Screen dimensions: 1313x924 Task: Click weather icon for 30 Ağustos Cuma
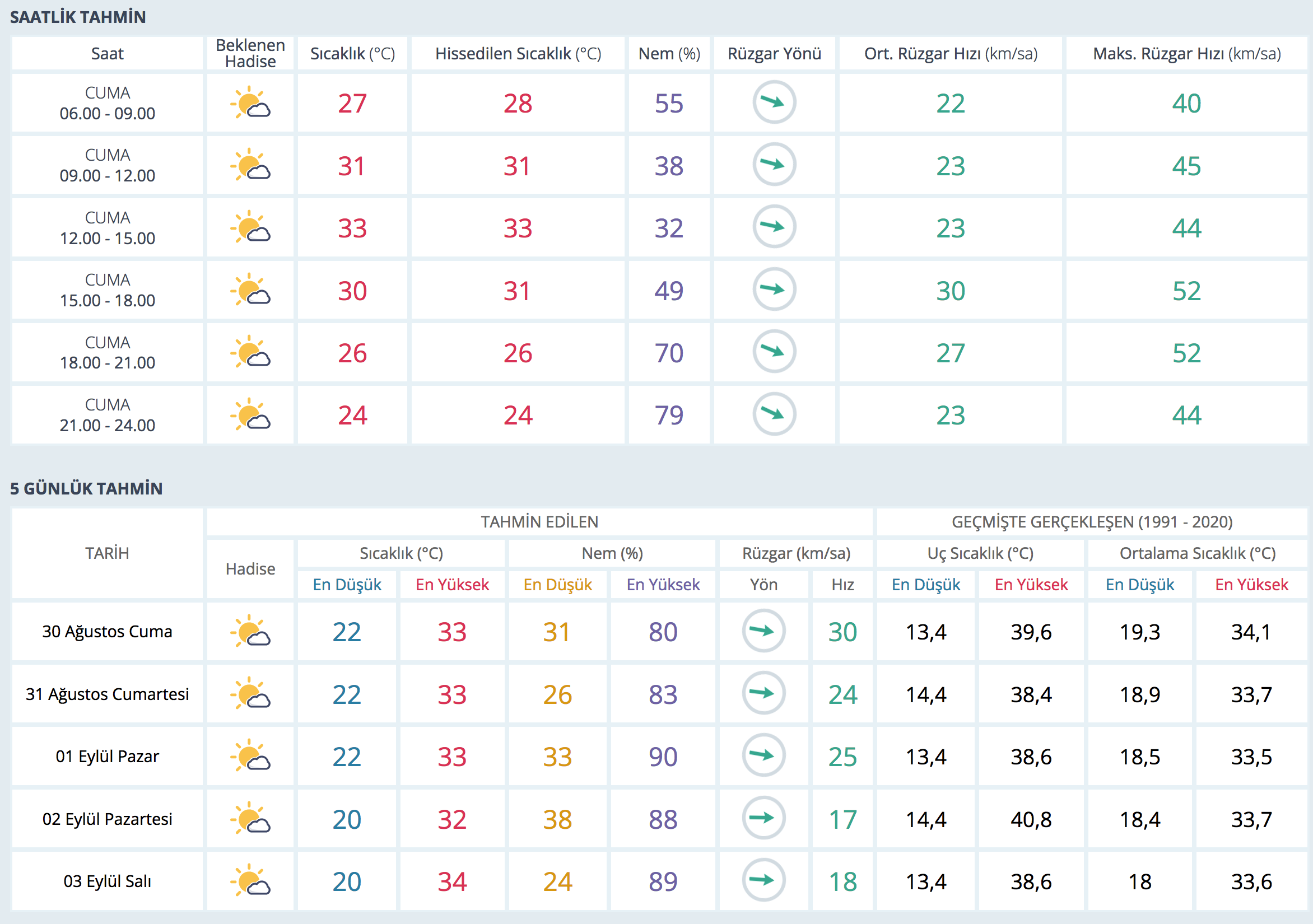(x=250, y=631)
